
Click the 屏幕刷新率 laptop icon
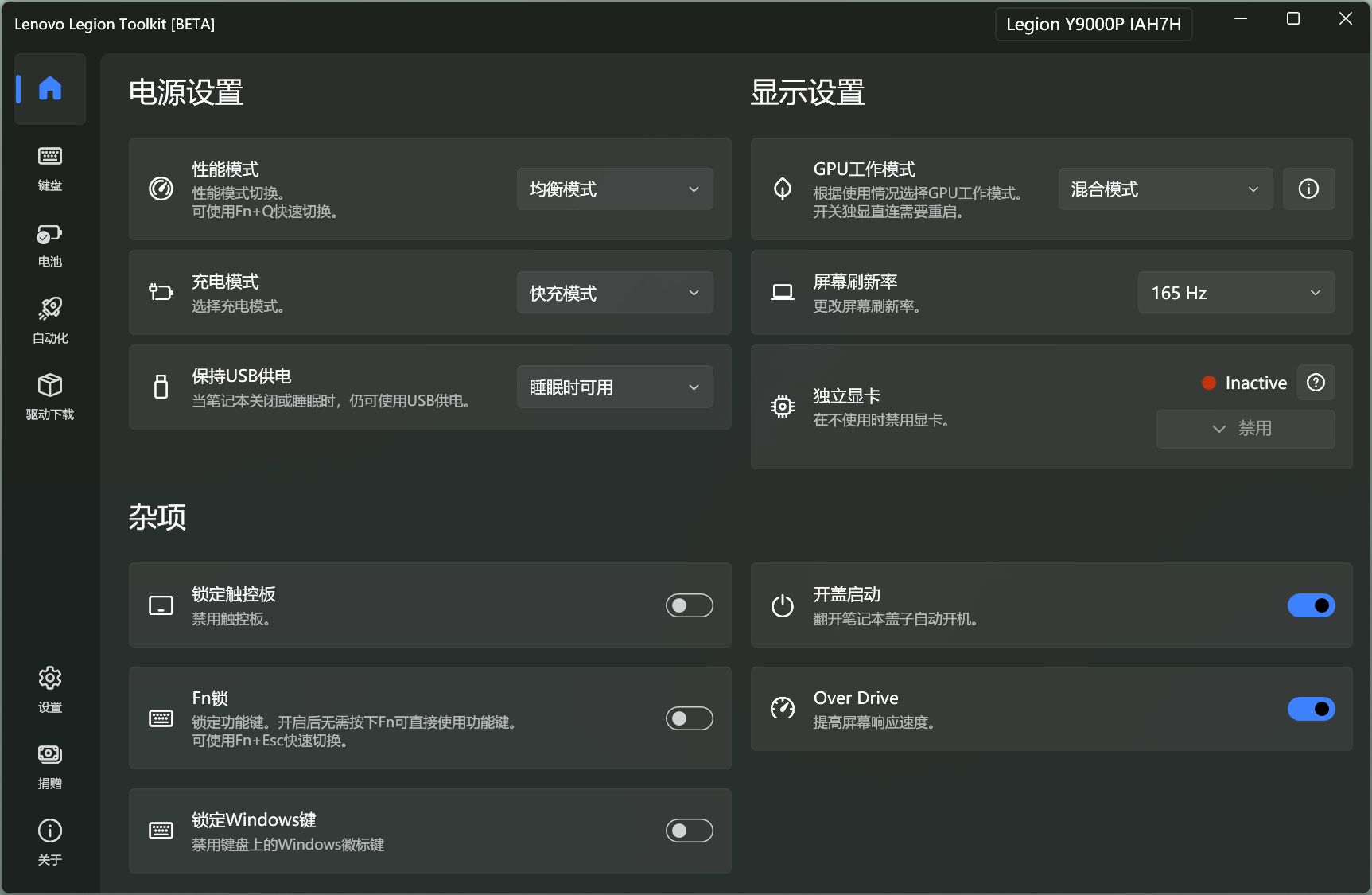coord(783,292)
